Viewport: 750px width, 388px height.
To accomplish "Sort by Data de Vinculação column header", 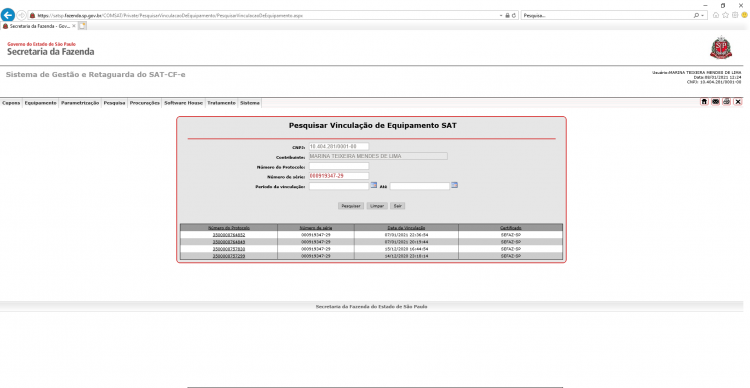I will tap(406, 228).
